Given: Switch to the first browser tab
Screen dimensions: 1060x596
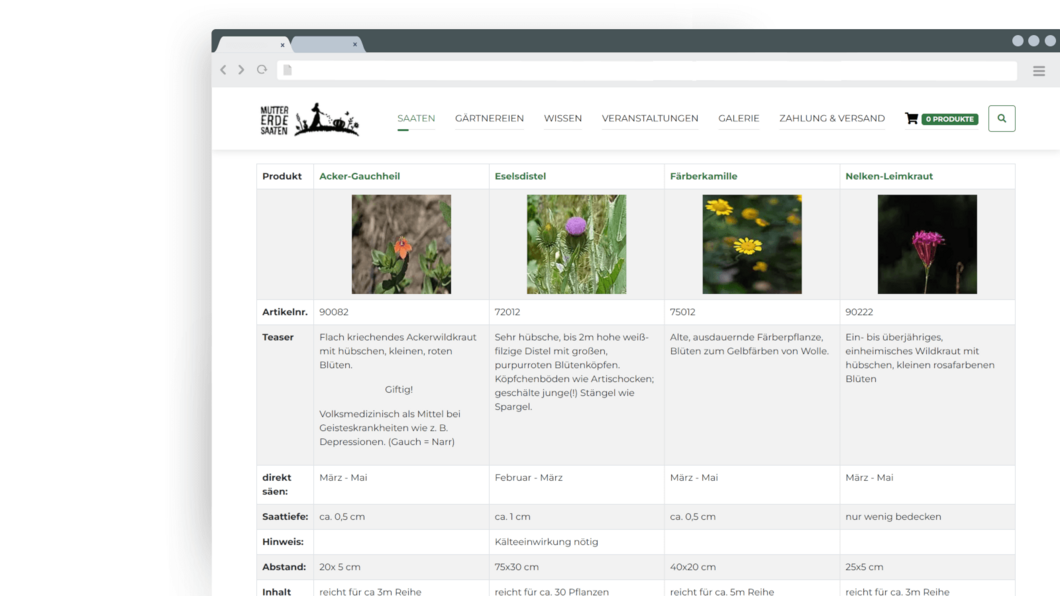Looking at the screenshot, I should tap(250, 43).
